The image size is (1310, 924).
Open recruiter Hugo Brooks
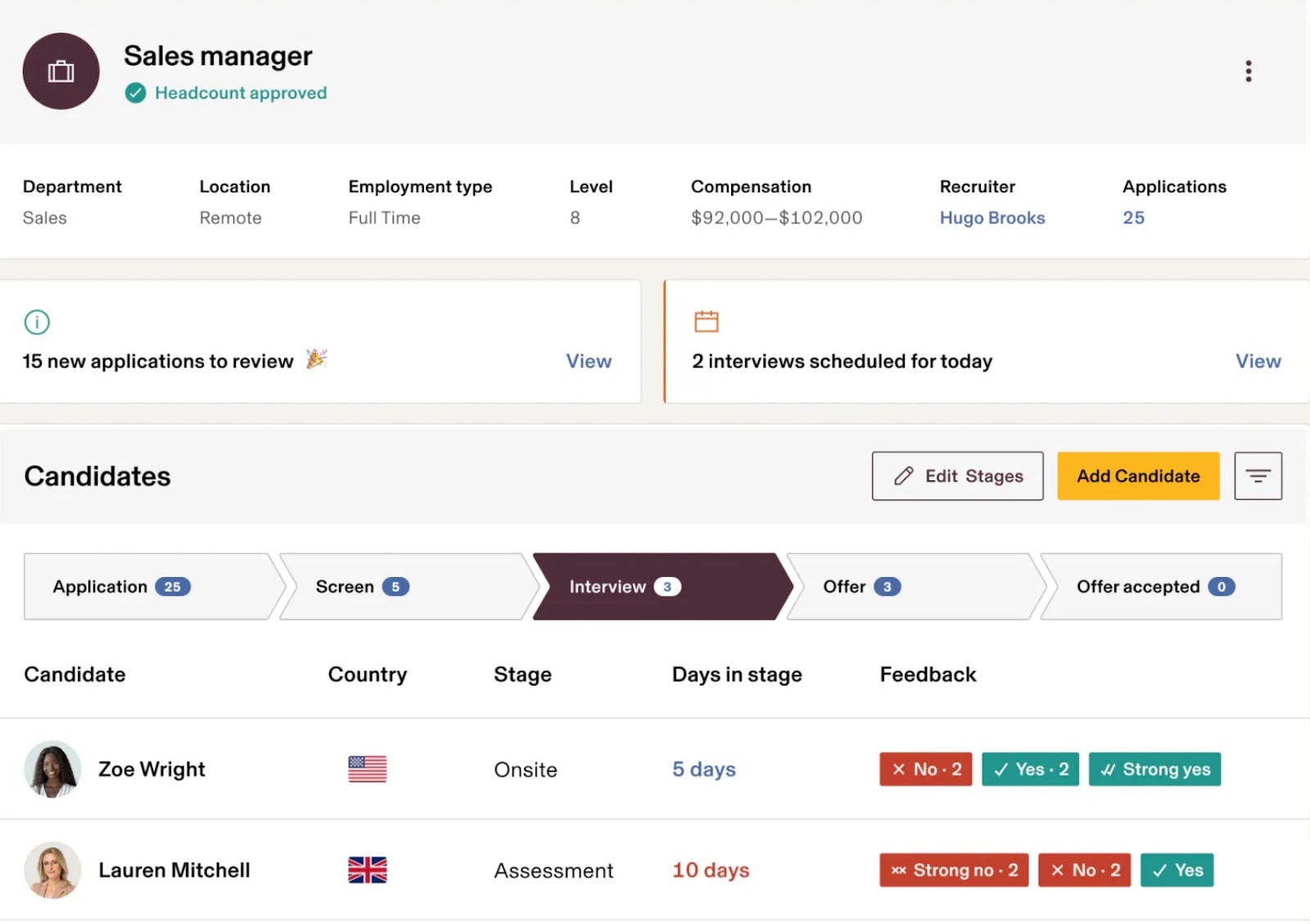click(992, 218)
